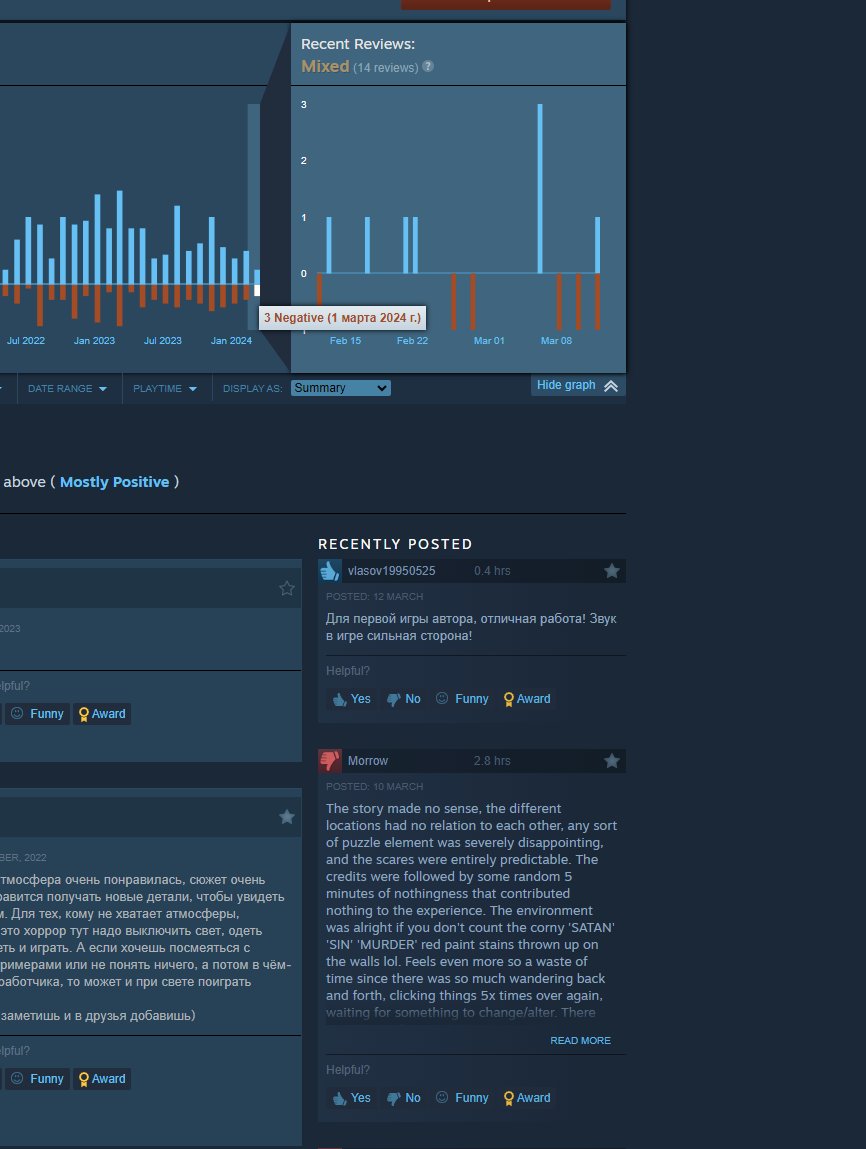Click the Funny smiley icon under vlasov19950525's review
The height and width of the screenshot is (1149, 866).
(x=440, y=699)
